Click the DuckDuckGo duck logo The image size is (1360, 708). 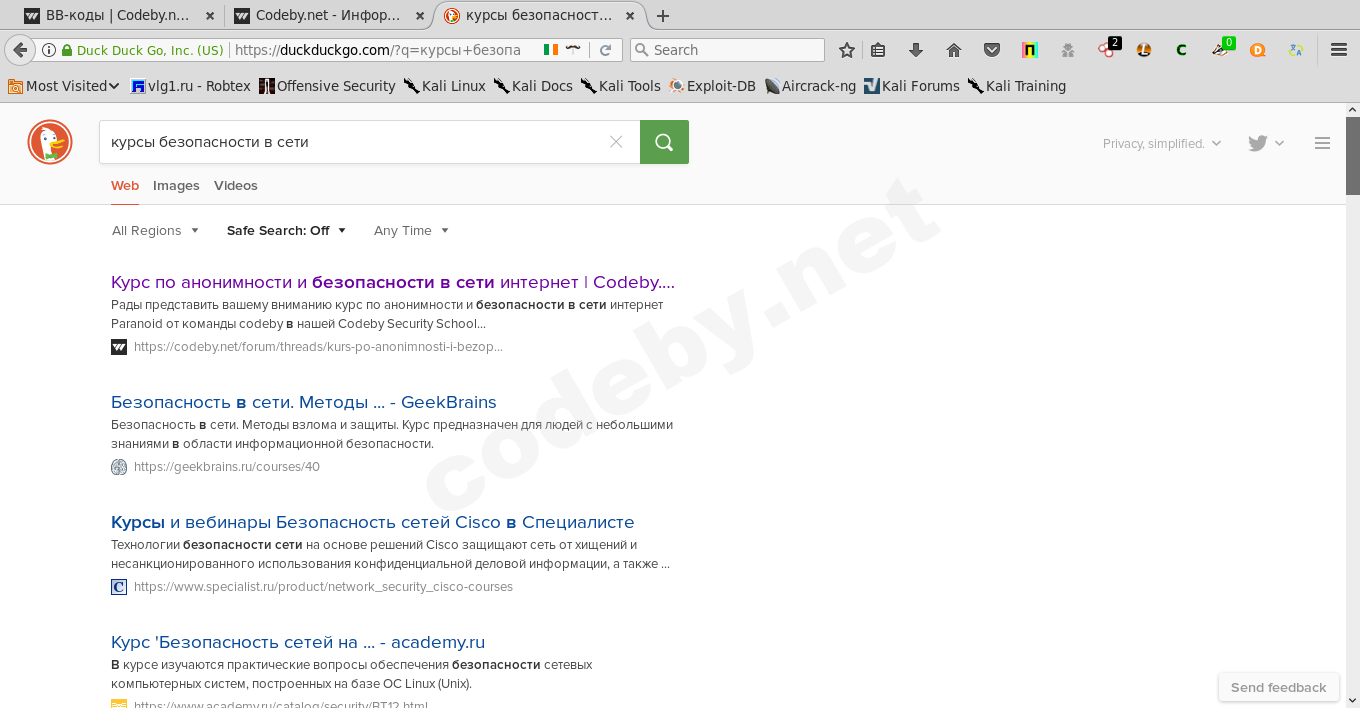point(50,142)
